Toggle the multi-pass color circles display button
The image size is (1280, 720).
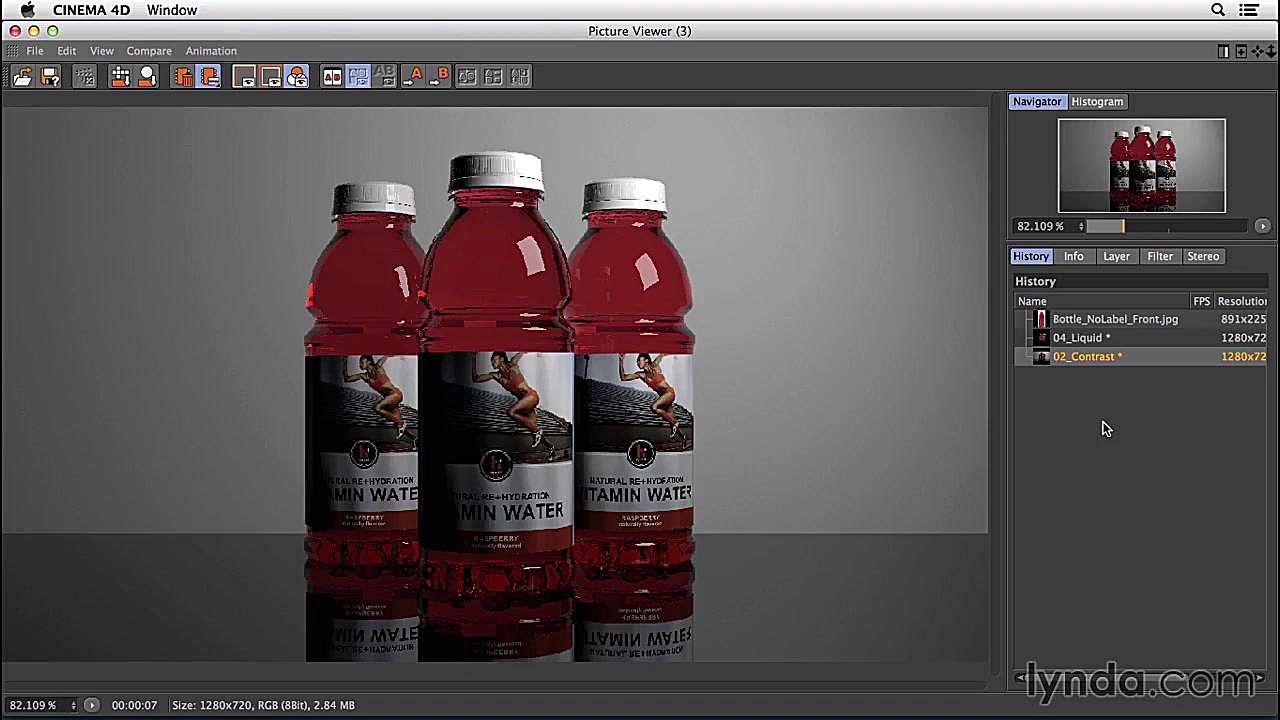click(297, 77)
